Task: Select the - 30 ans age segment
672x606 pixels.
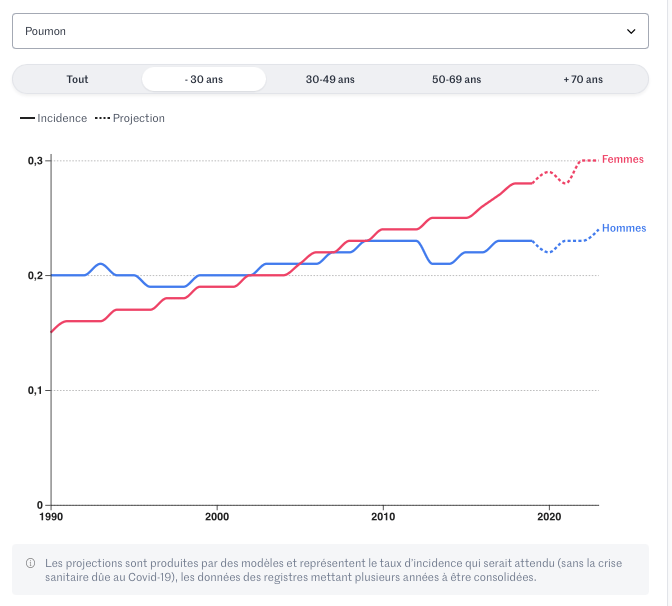Action: [204, 79]
